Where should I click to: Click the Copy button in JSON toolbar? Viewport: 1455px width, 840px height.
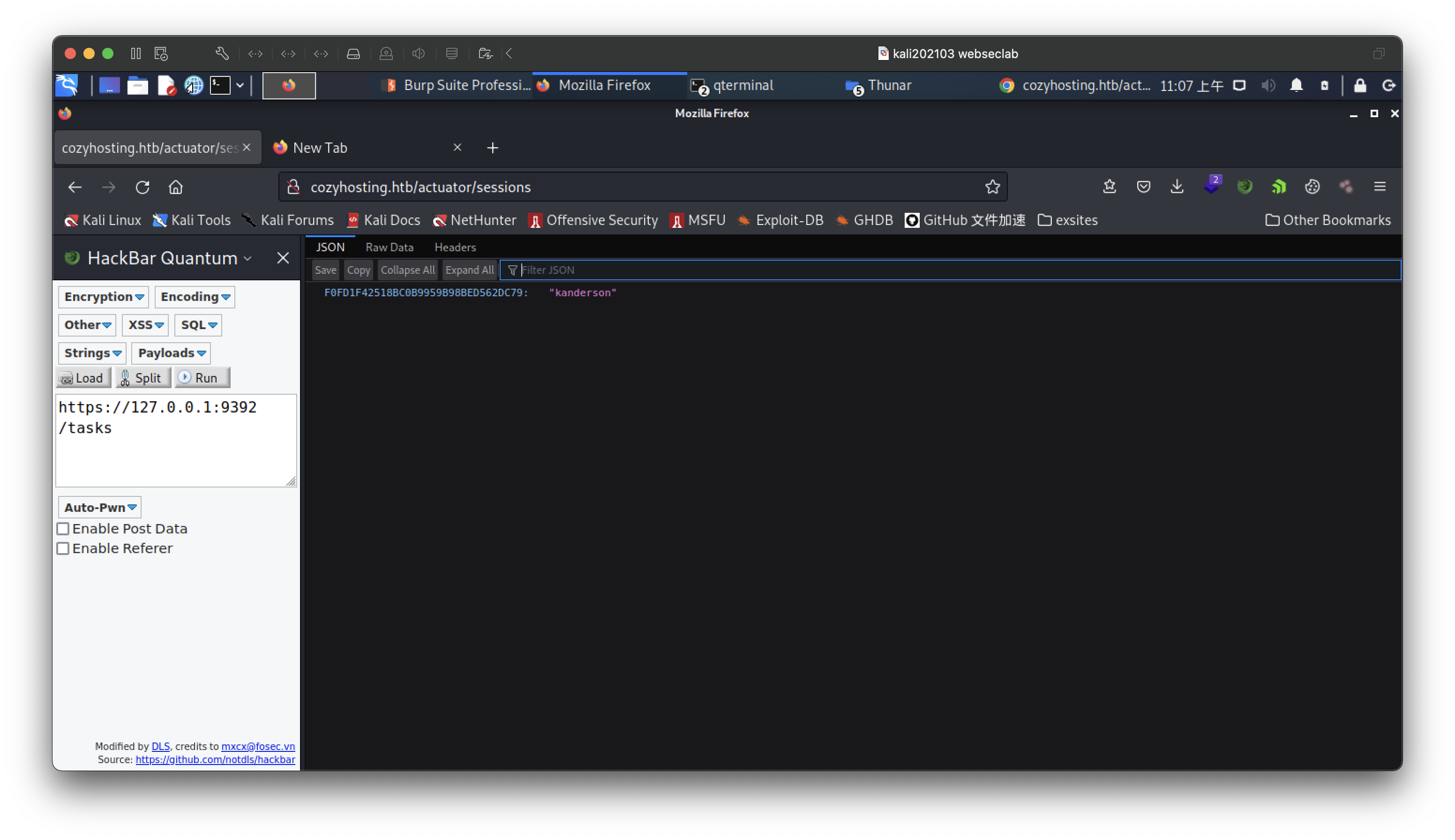(x=357, y=270)
